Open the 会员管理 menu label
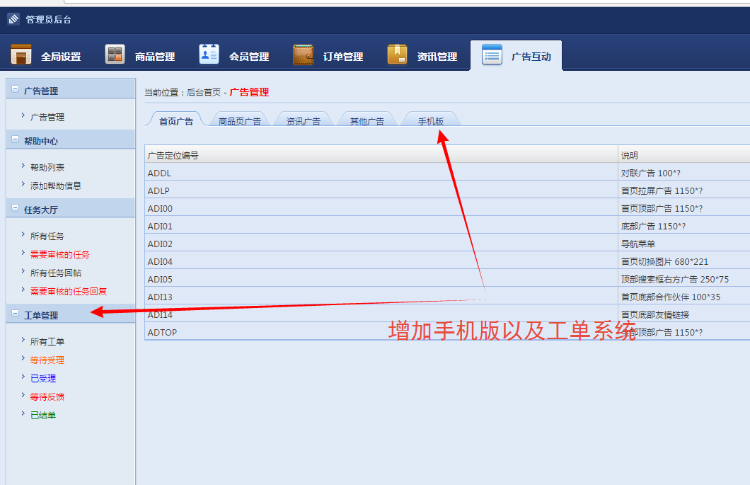The width and height of the screenshot is (750, 485). 249,56
